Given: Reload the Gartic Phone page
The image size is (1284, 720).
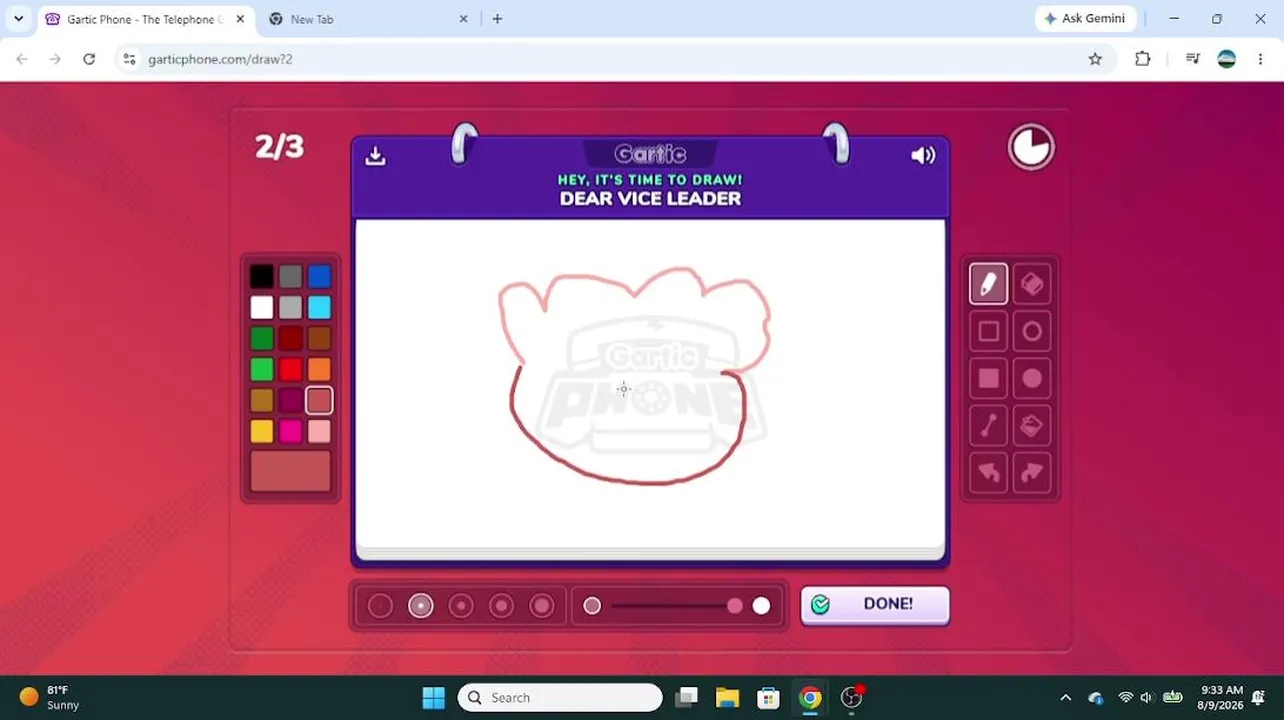Looking at the screenshot, I should point(89,59).
